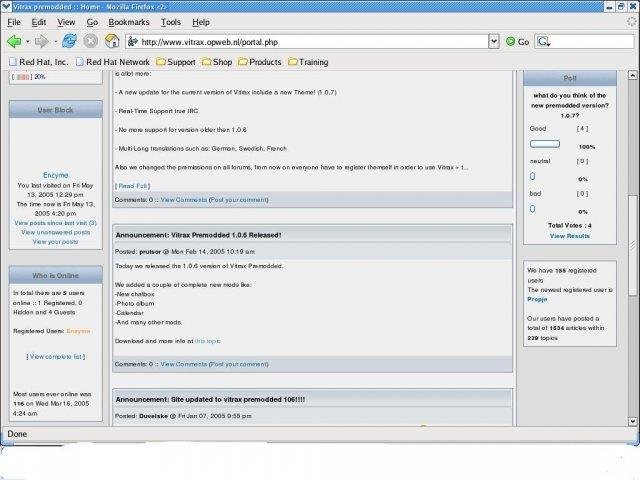This screenshot has height=480, width=640.
Task: Open the Help menu
Action: pyautogui.click(x=201, y=22)
